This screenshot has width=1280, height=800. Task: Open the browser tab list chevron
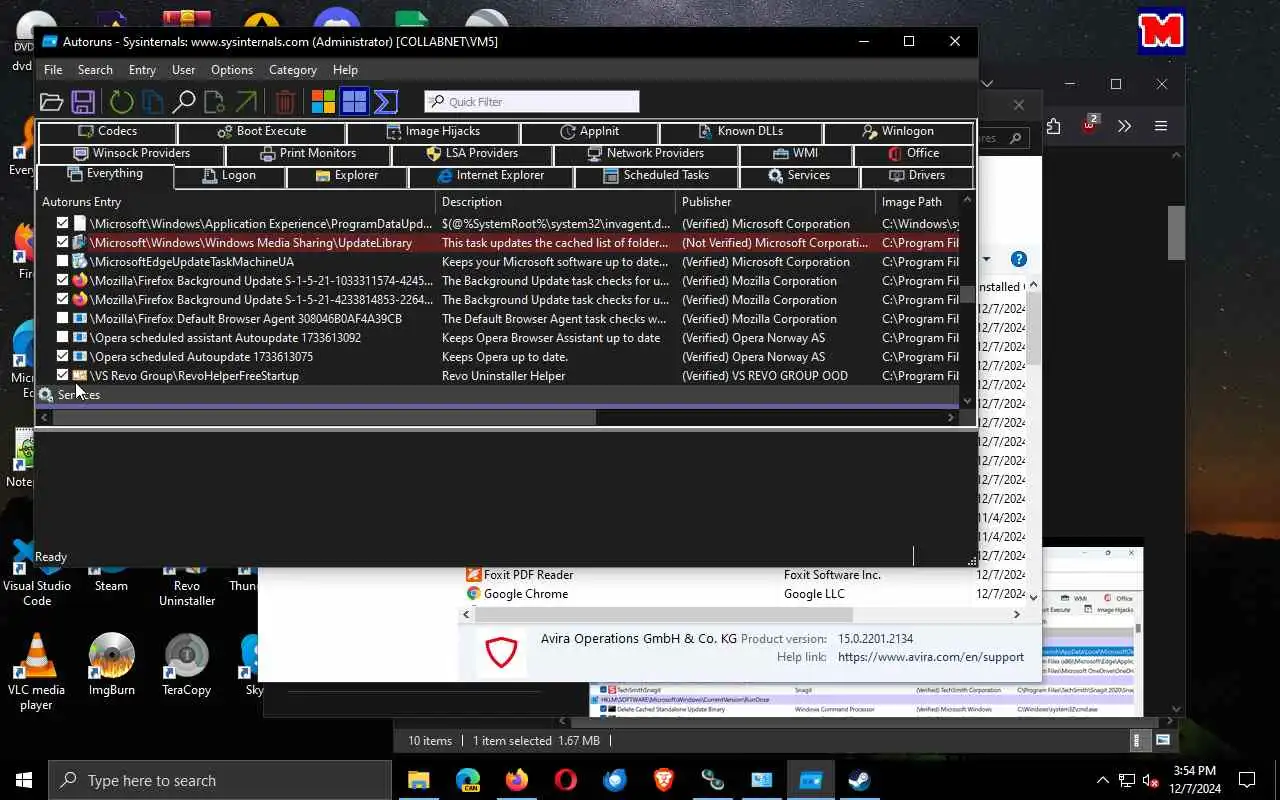pyautogui.click(x=987, y=84)
